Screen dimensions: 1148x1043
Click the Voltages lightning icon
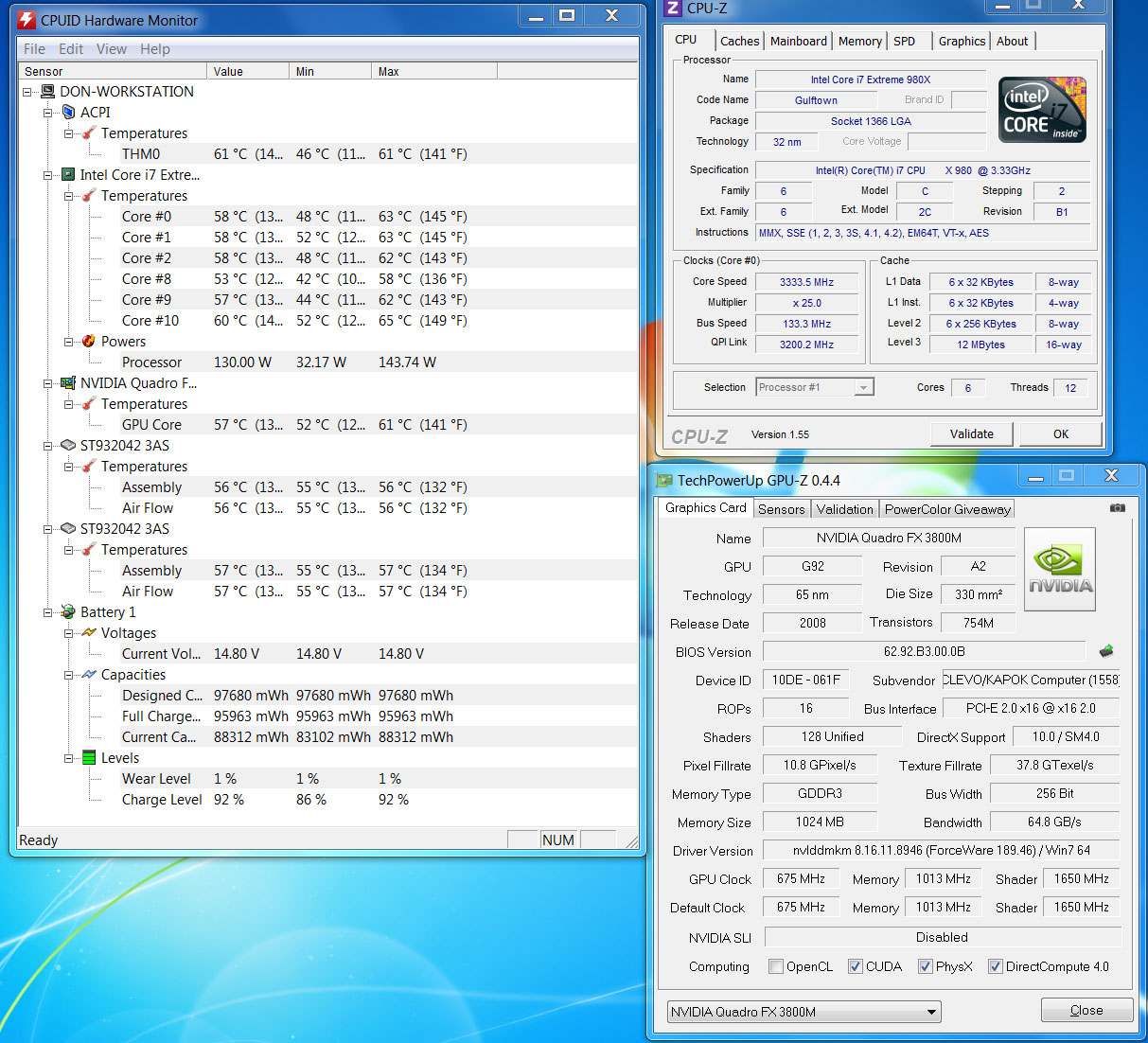89,633
